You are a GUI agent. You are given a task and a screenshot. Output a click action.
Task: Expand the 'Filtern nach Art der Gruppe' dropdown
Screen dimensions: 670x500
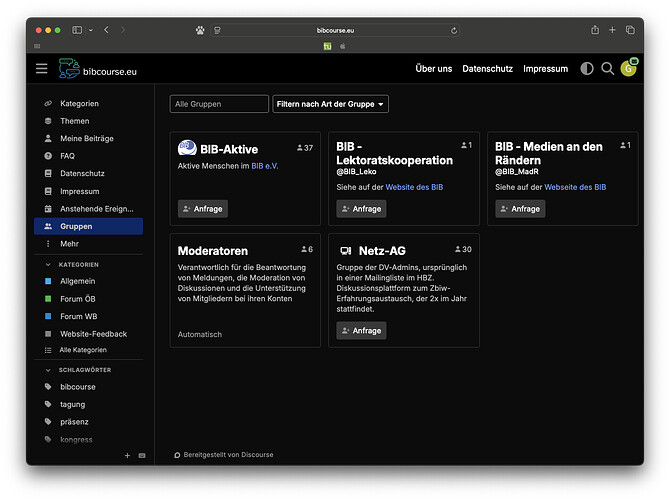click(x=331, y=104)
